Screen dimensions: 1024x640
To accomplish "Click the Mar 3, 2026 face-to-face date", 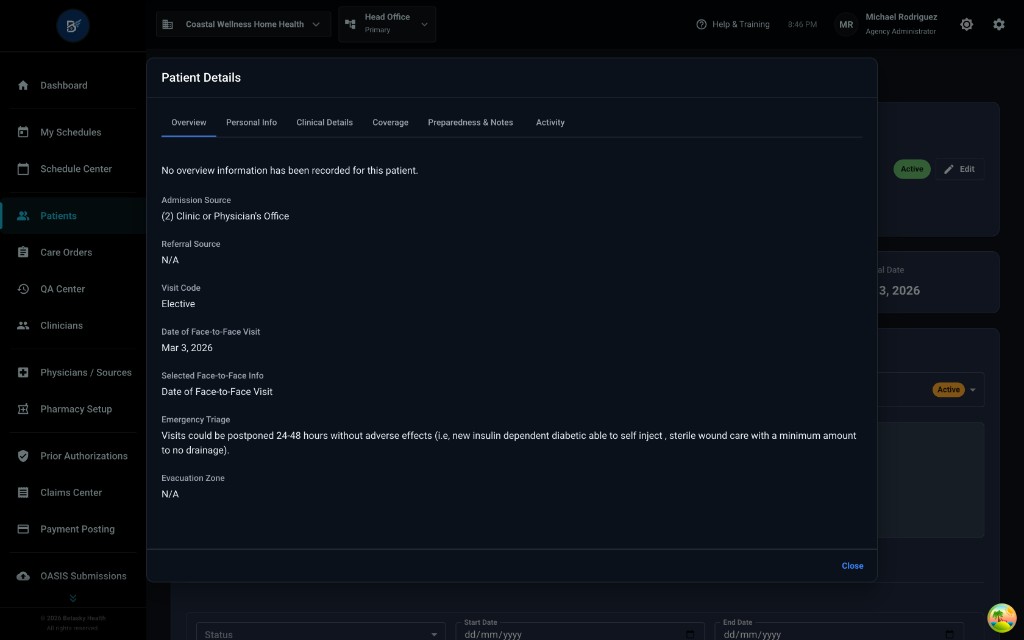I will 187,347.
